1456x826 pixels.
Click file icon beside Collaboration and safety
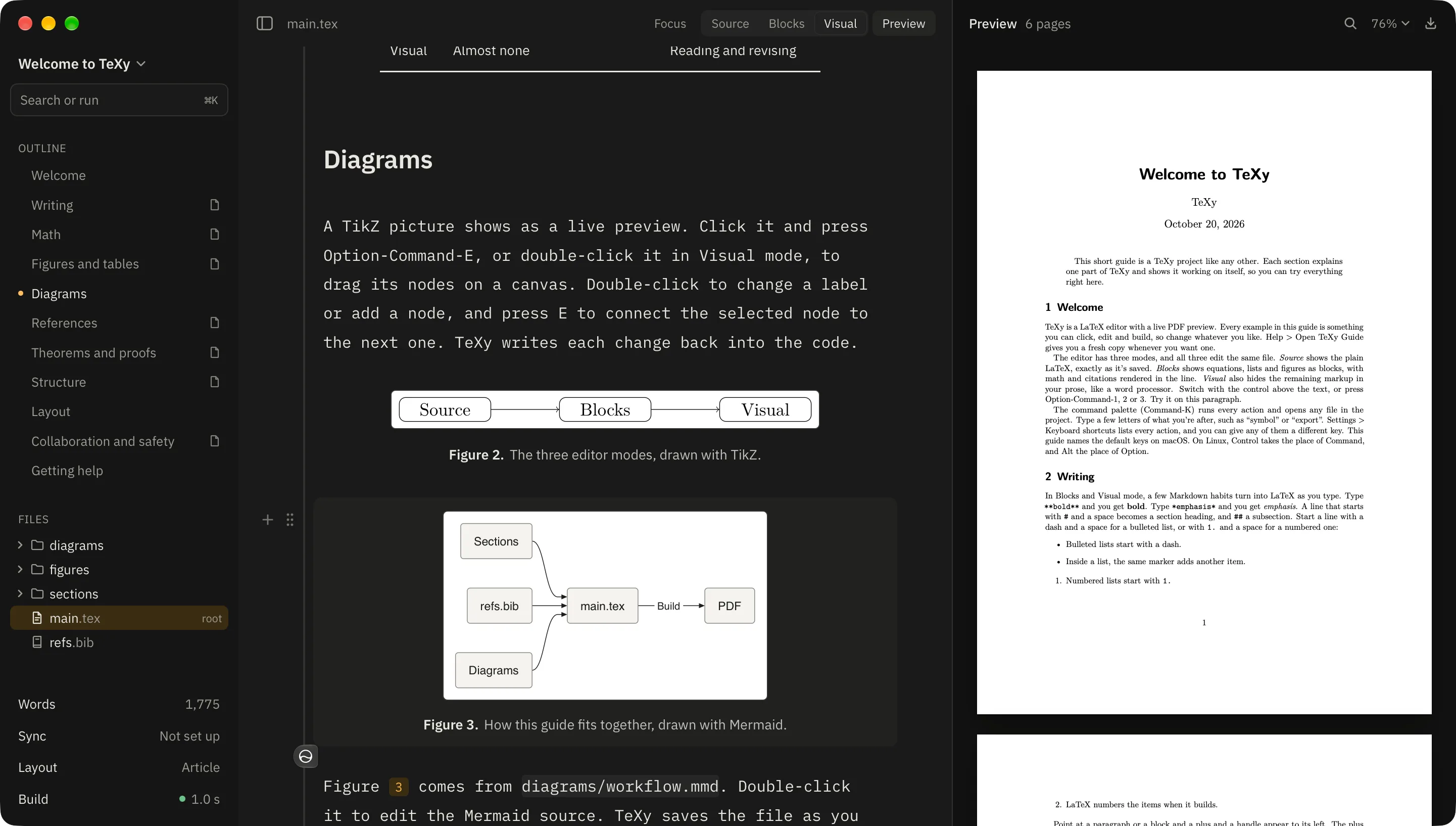(214, 441)
